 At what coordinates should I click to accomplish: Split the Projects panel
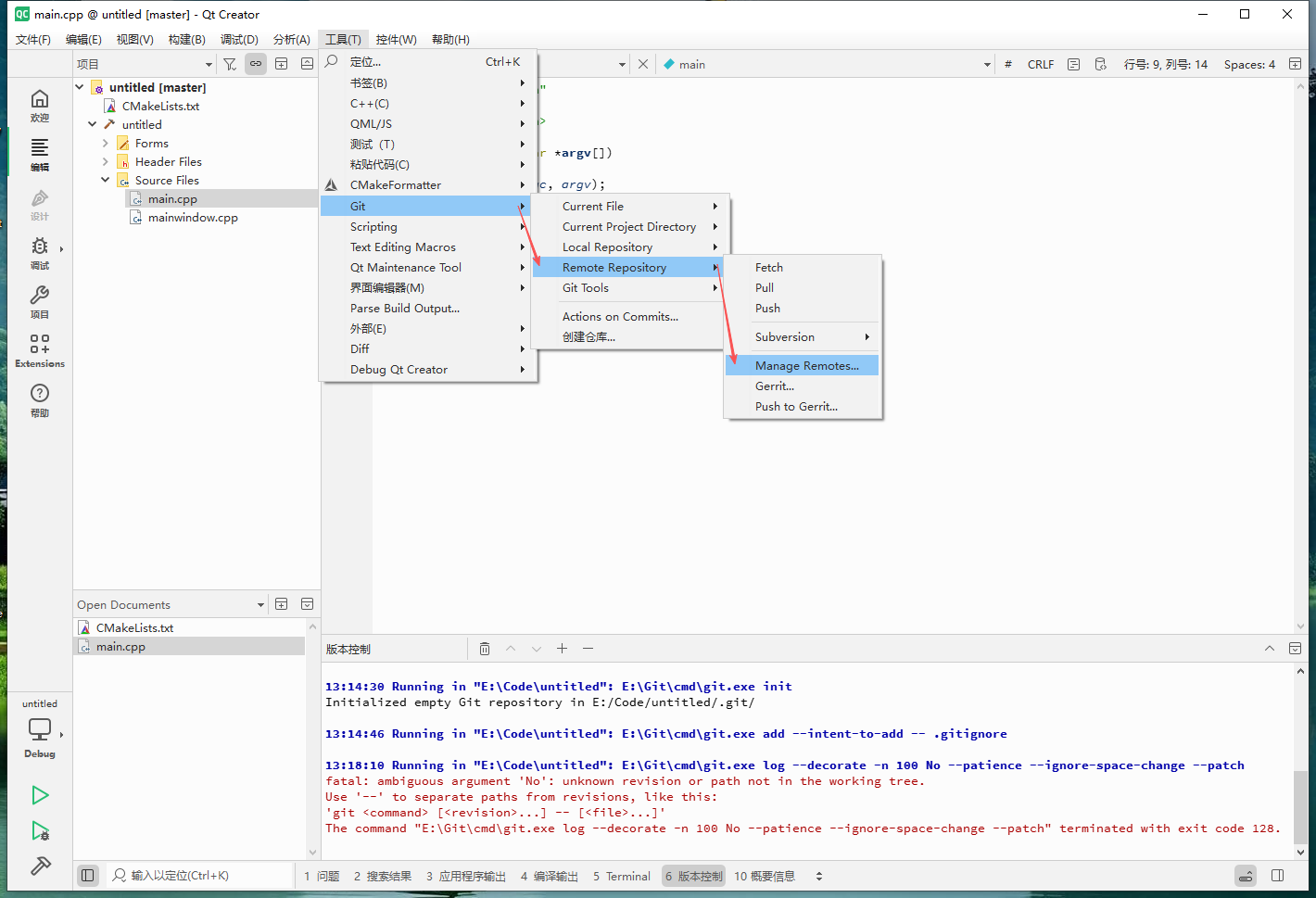[x=282, y=64]
